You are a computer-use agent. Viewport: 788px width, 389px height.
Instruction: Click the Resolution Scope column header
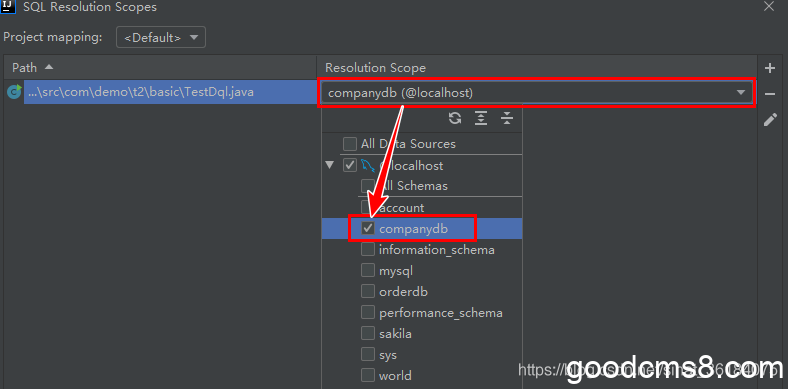pos(536,67)
